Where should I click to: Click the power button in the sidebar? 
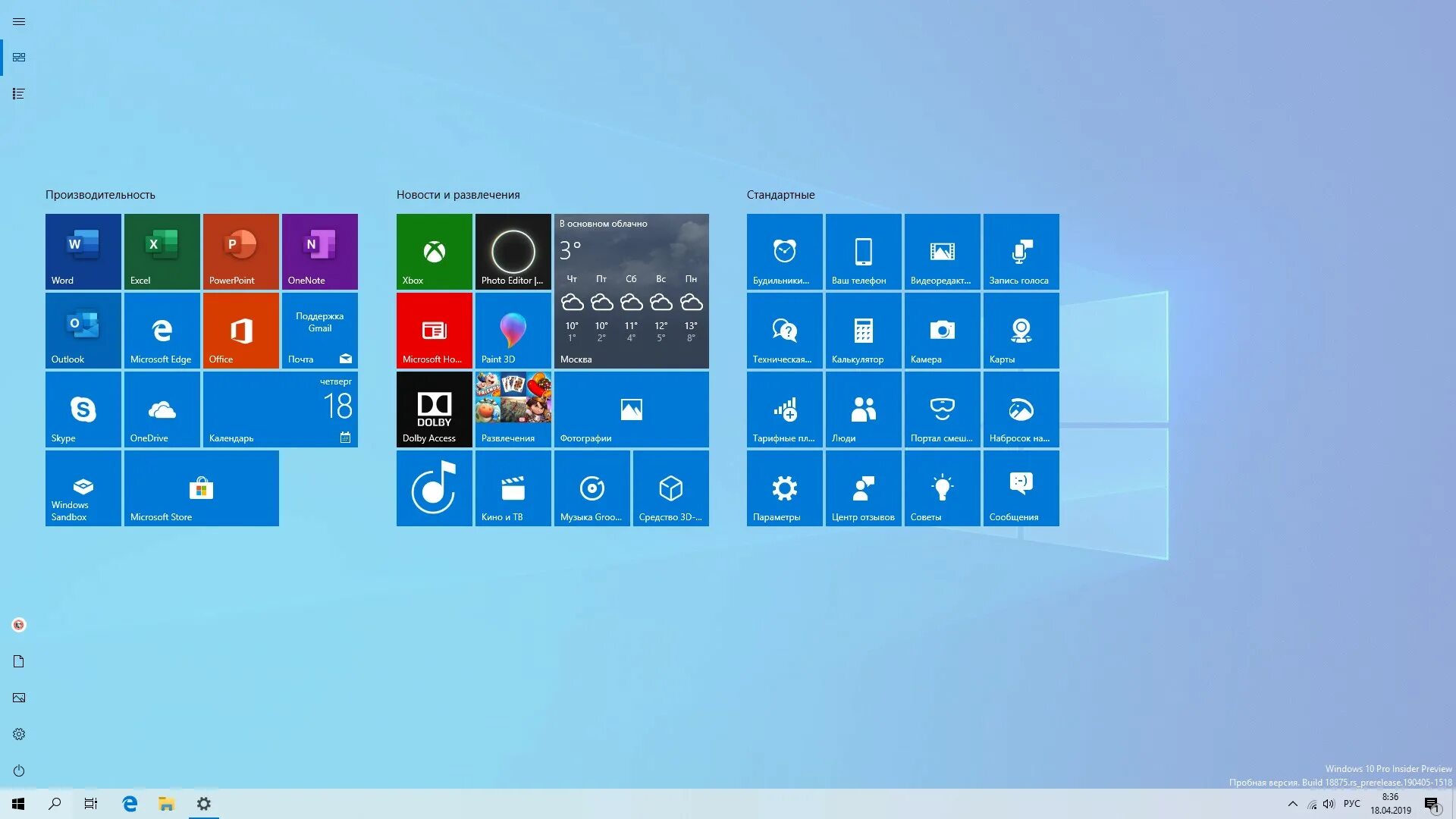click(19, 770)
